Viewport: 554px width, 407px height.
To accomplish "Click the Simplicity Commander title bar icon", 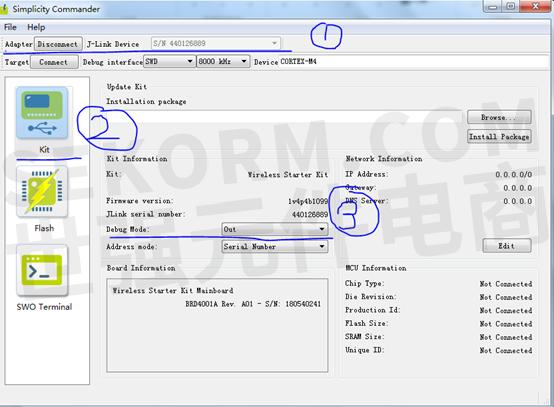I will coord(4,9).
